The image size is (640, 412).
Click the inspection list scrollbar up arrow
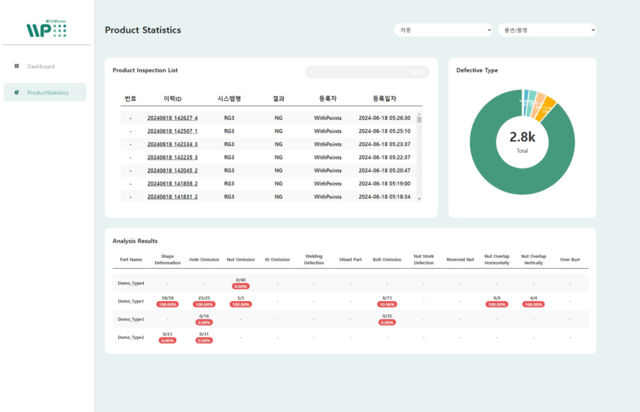click(420, 115)
